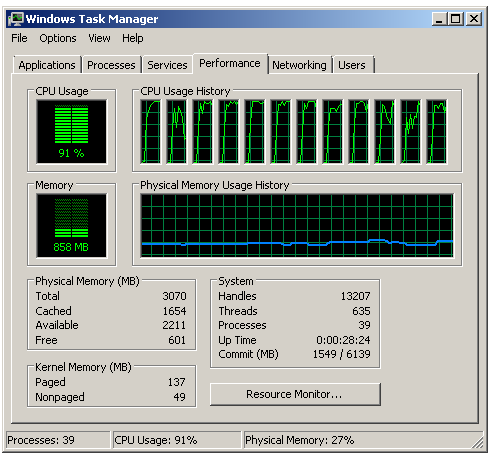Click the Task Manager title bar icon
Image resolution: width=490 pixels, height=456 pixels.
[16, 19]
